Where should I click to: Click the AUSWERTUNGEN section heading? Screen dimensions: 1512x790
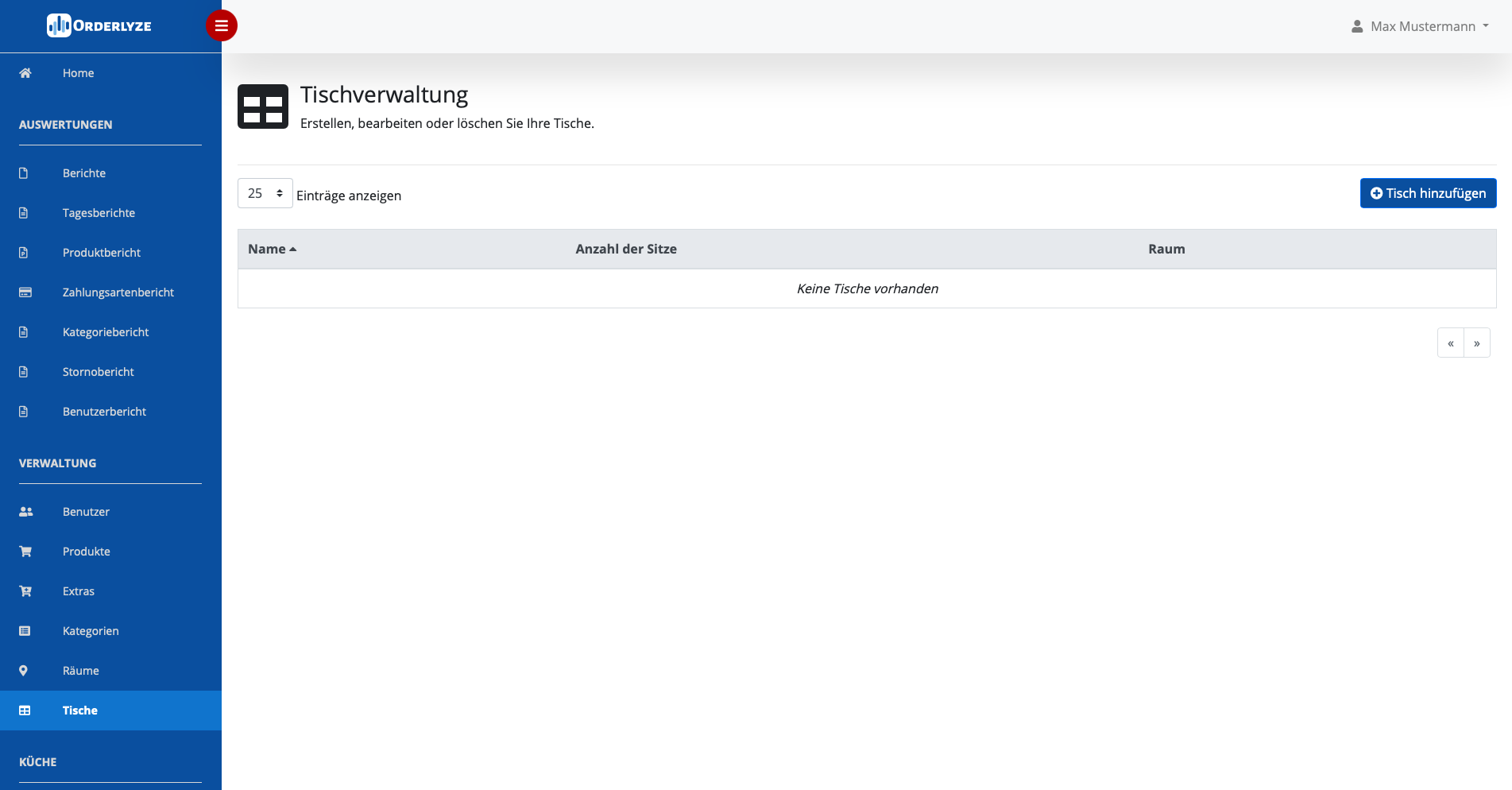click(66, 125)
